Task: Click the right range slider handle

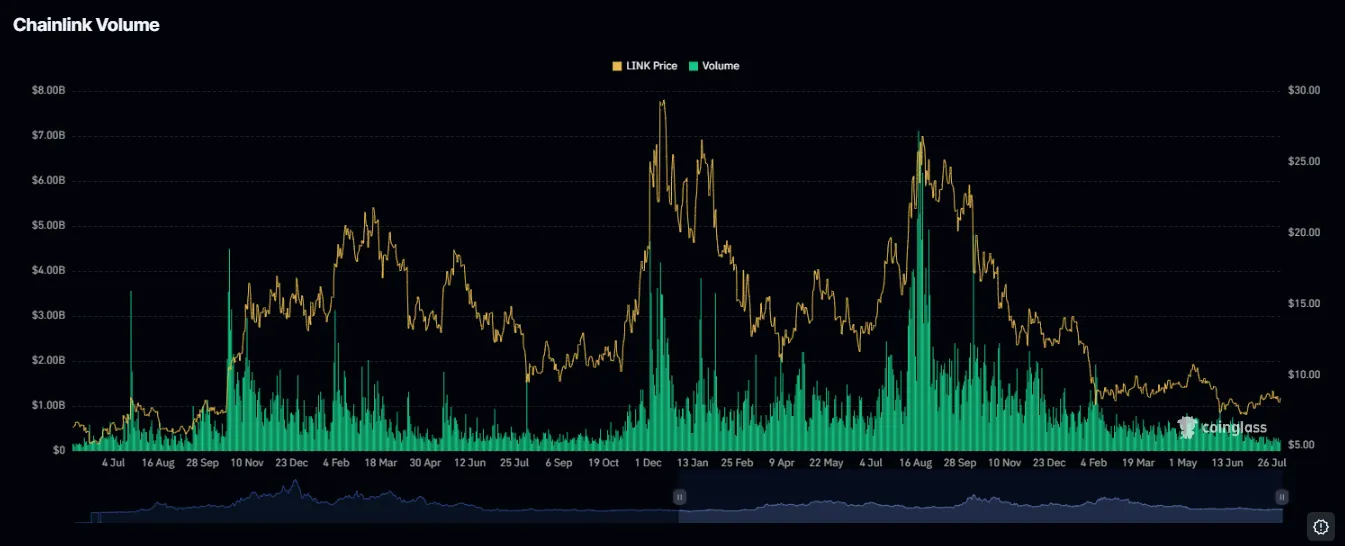Action: pos(1282,496)
